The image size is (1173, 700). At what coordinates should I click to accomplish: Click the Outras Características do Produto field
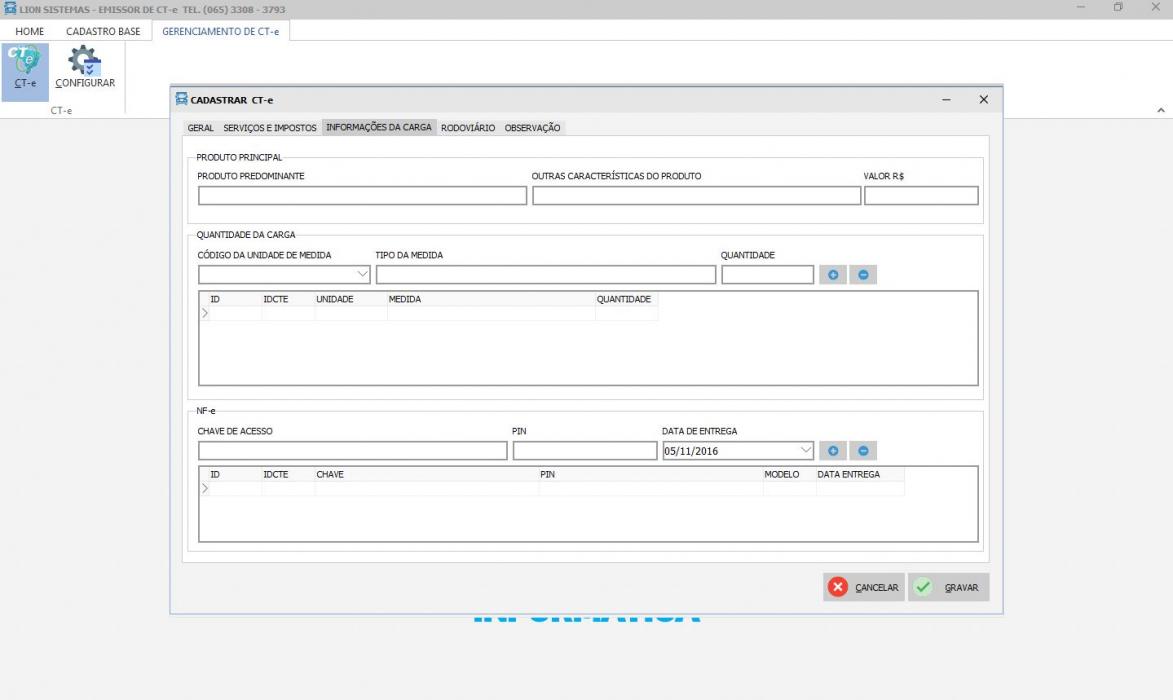(x=696, y=195)
